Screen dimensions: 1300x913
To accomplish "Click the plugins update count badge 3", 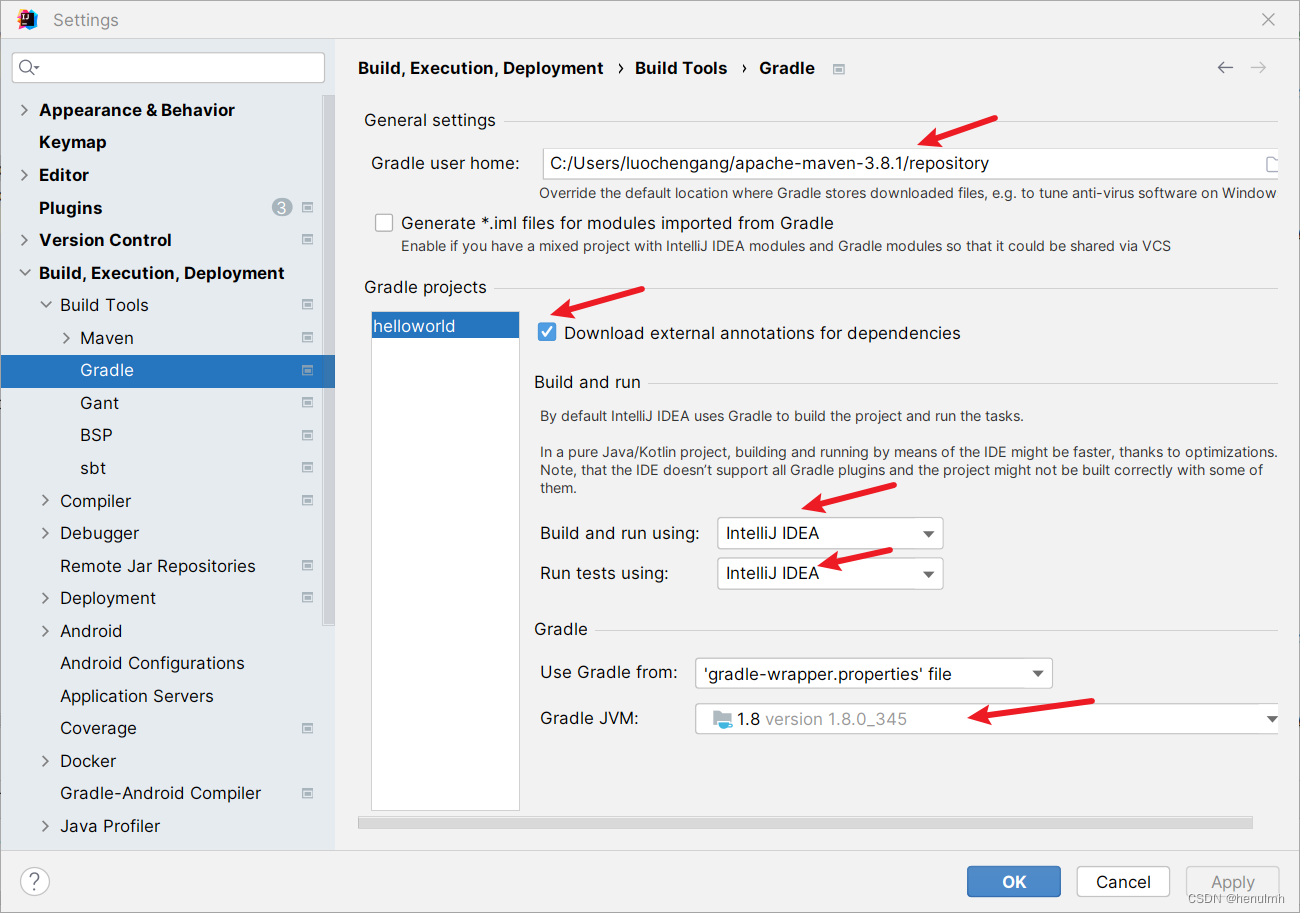I will [282, 208].
